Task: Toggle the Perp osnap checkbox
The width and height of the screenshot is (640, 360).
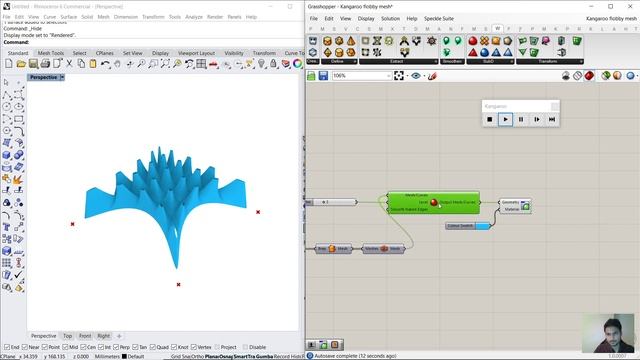Action: [116, 347]
